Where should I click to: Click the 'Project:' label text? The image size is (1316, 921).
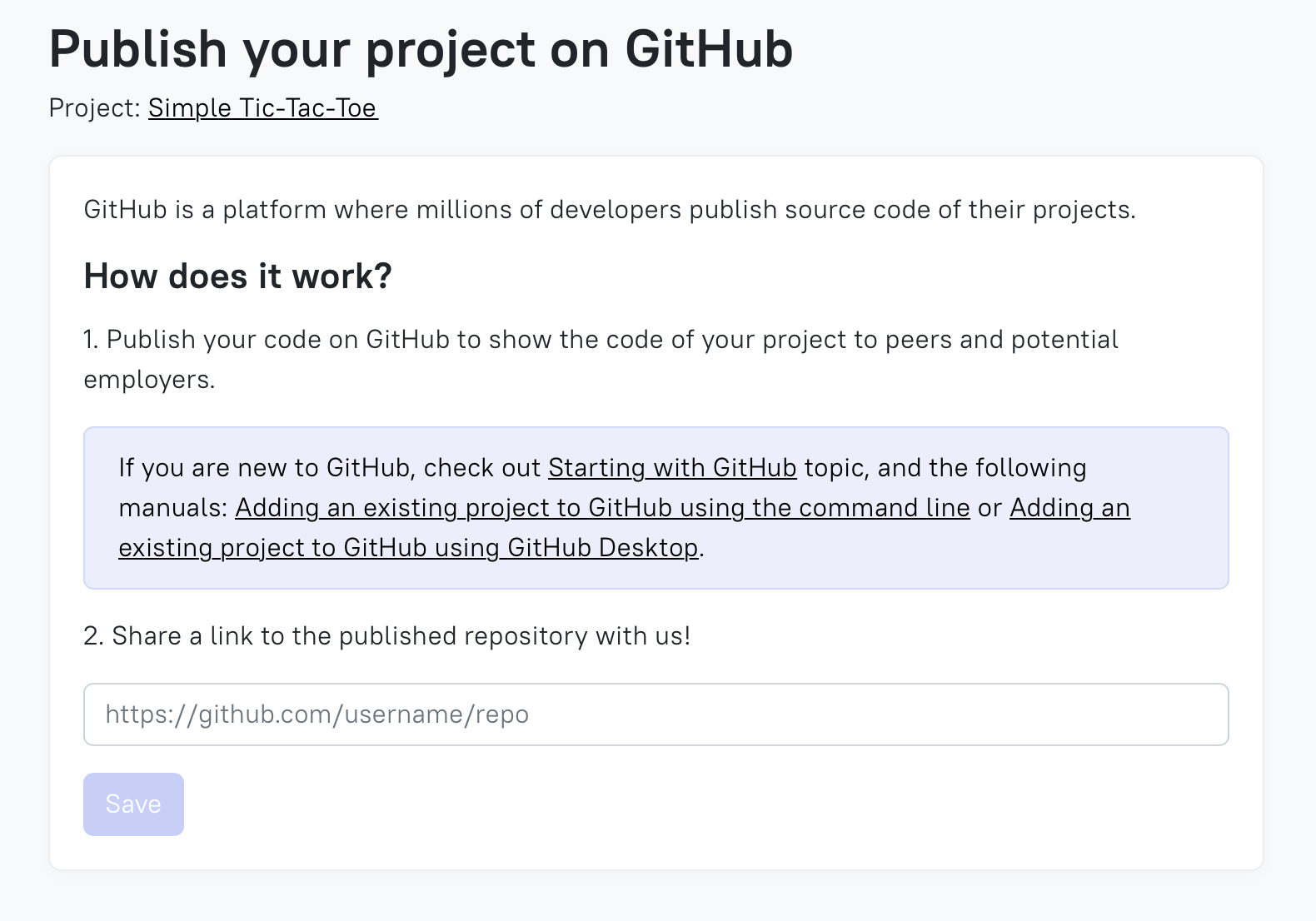[95, 108]
